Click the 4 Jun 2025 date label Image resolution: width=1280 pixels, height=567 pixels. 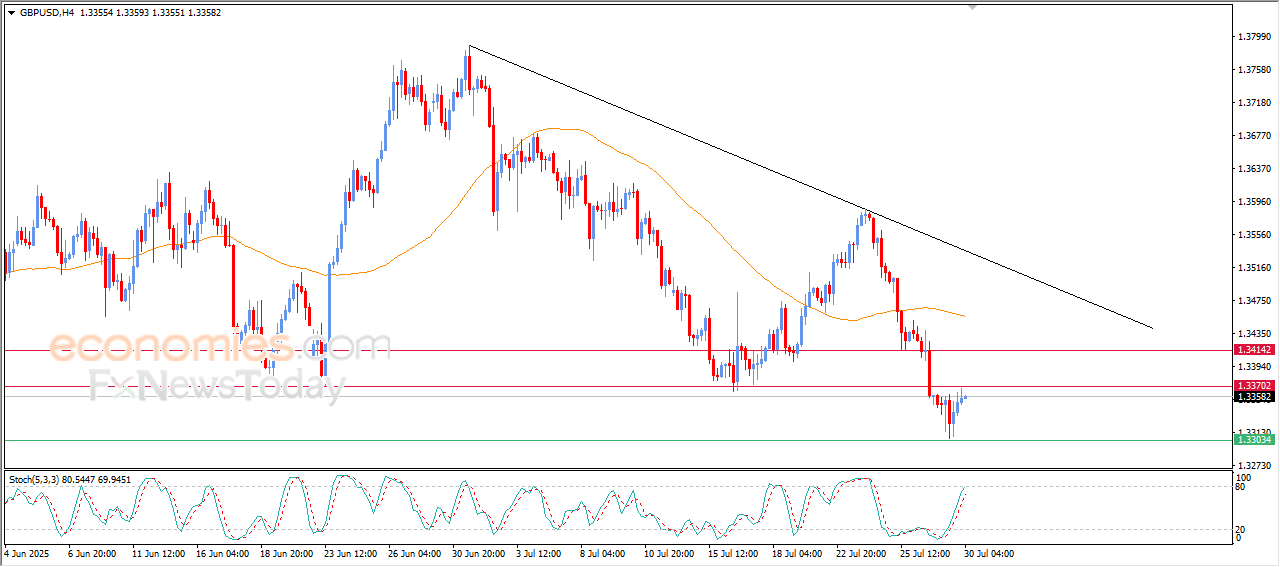click(25, 553)
